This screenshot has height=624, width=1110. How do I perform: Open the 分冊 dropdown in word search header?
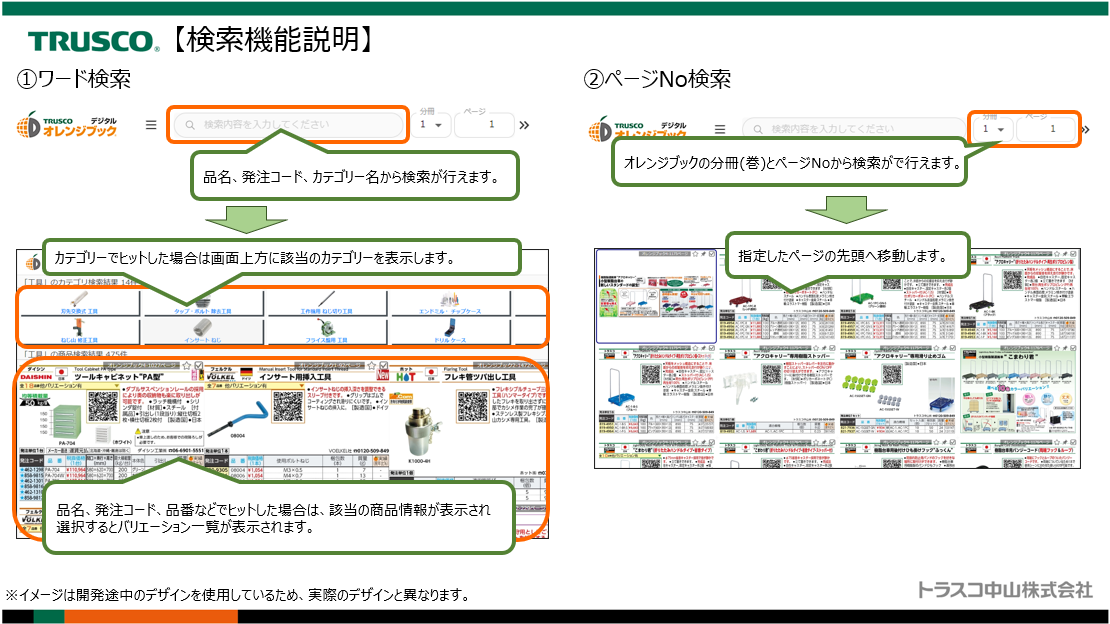[x=431, y=125]
